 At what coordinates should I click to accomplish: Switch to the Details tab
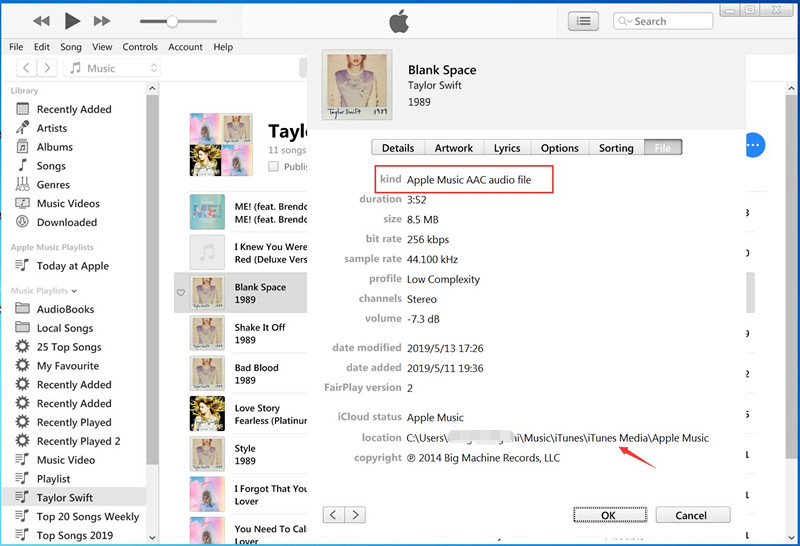click(398, 148)
